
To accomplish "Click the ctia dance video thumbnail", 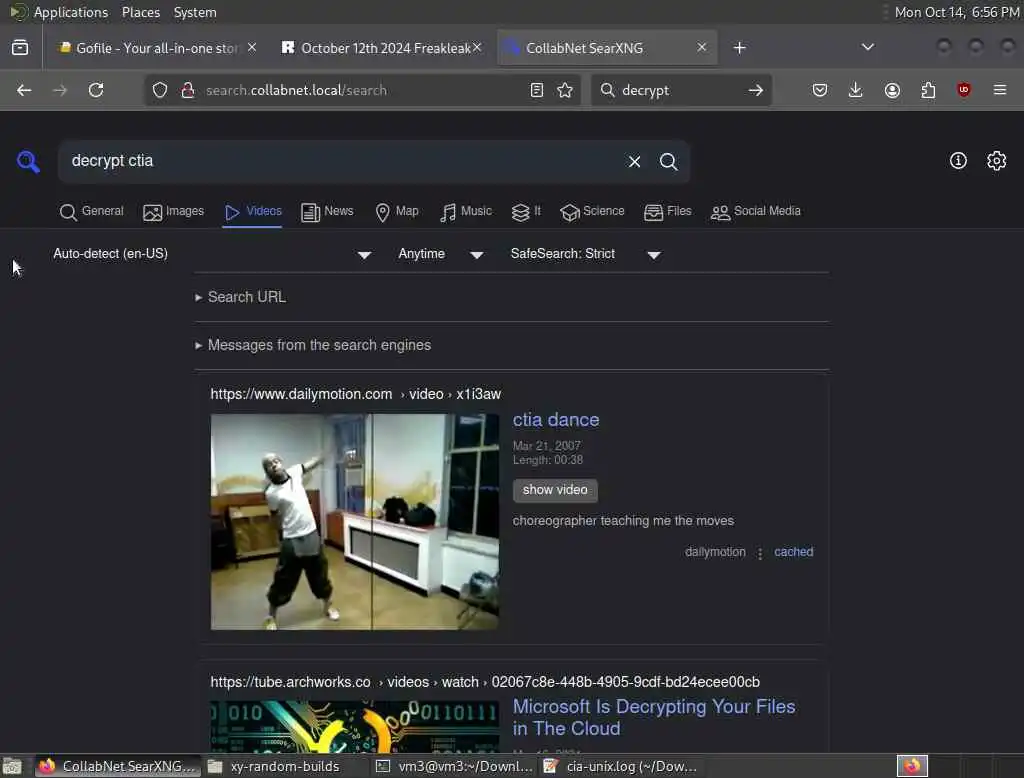I will 355,522.
